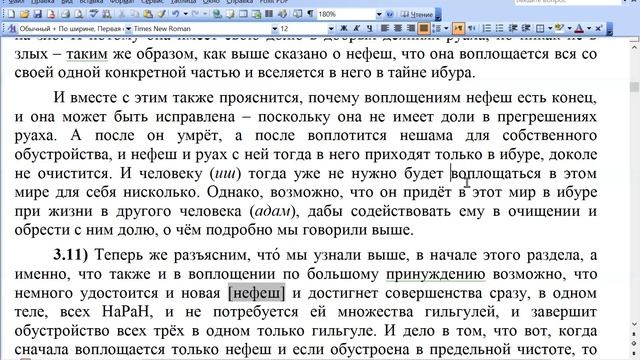Align text to the right
The height and width of the screenshot is (360, 640).
[411, 28]
